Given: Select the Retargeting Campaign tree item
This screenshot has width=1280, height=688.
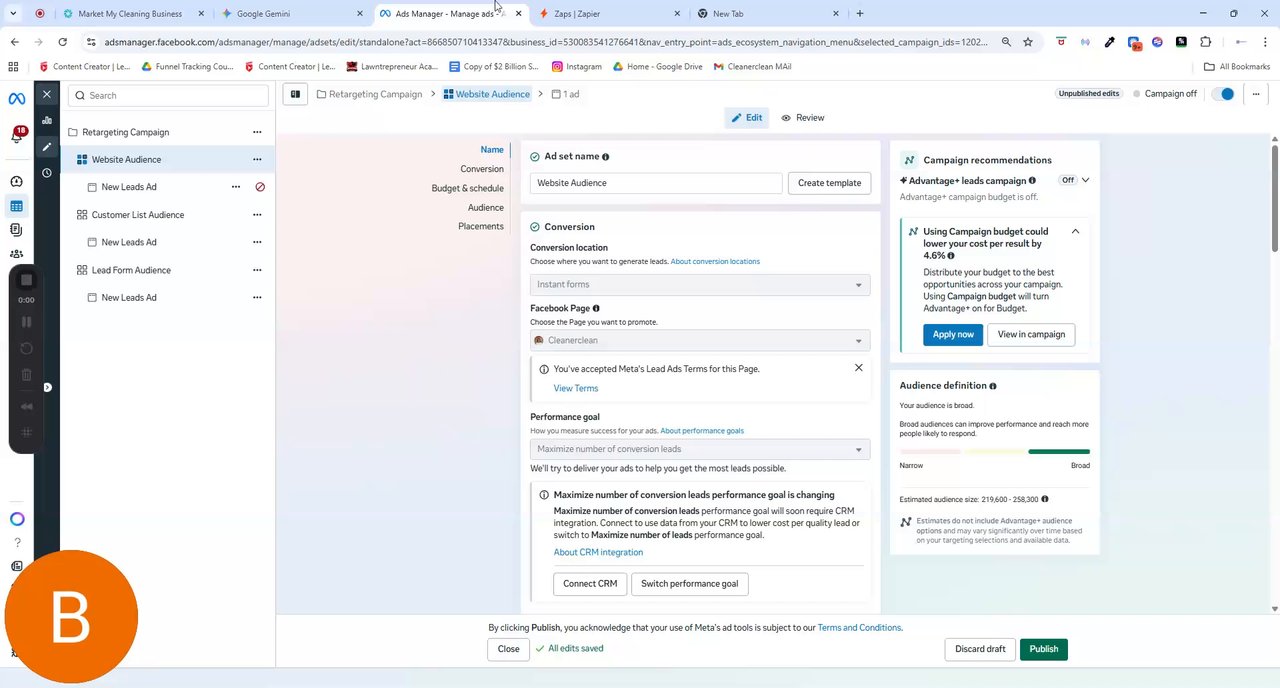Looking at the screenshot, I should coord(125,132).
